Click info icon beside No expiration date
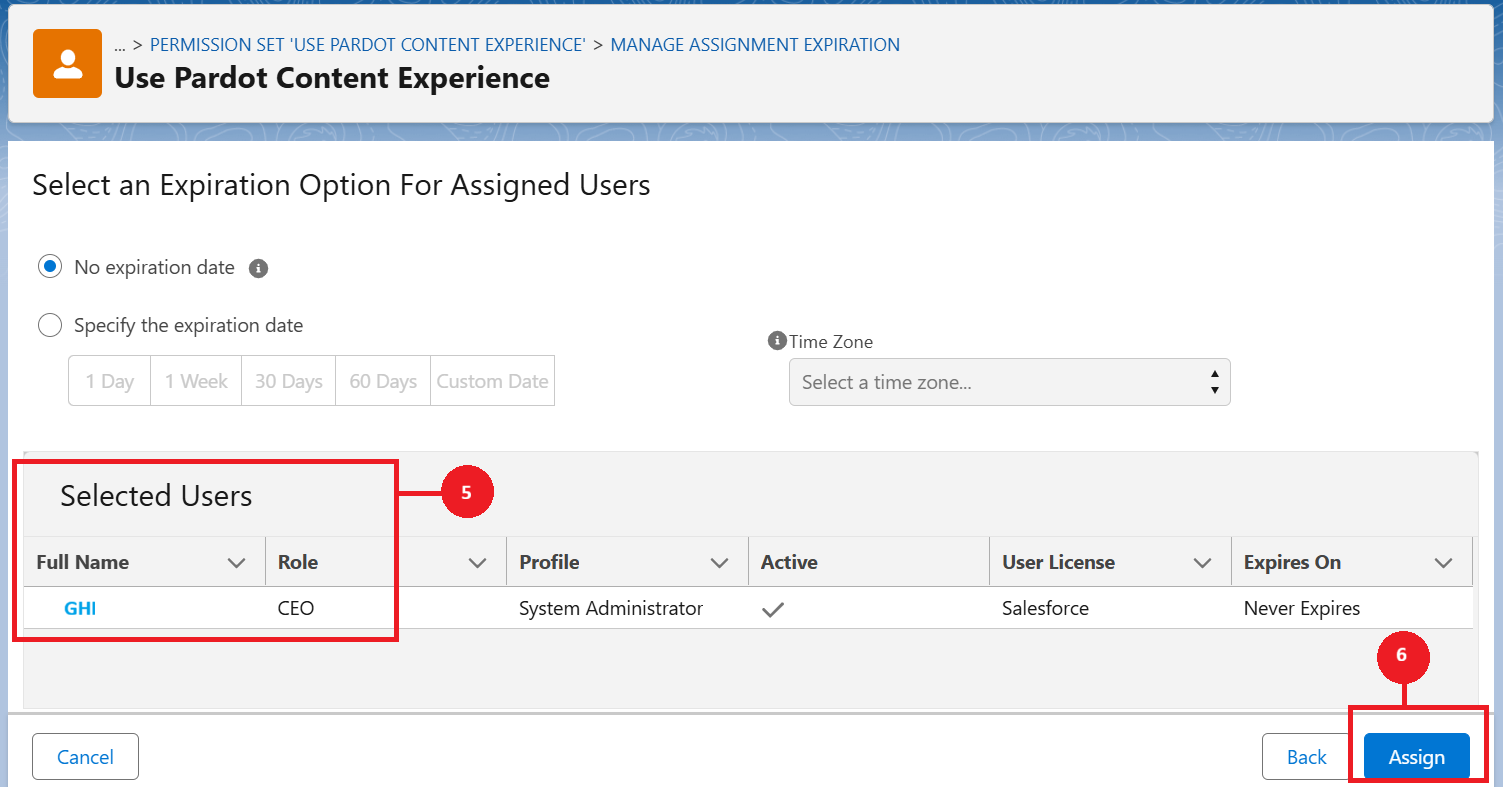Image resolution: width=1503 pixels, height=787 pixels. (x=258, y=268)
